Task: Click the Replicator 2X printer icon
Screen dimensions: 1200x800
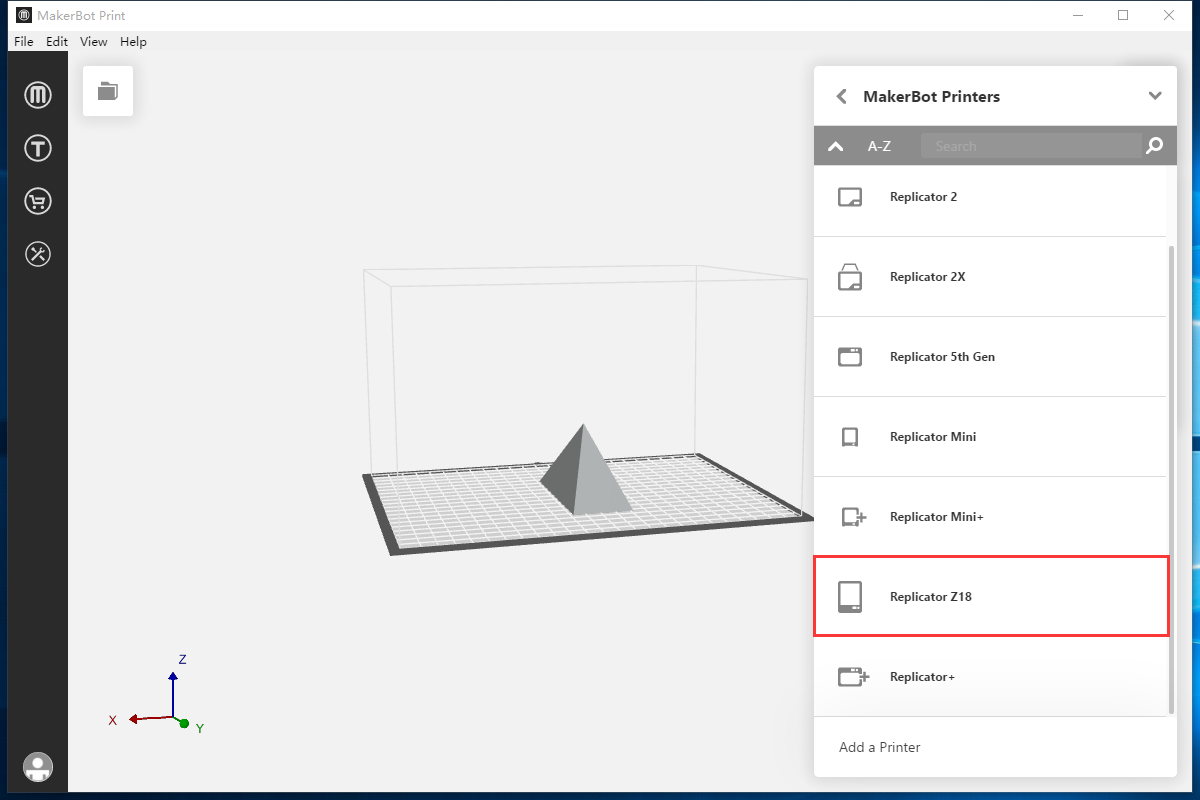Action: tap(850, 277)
